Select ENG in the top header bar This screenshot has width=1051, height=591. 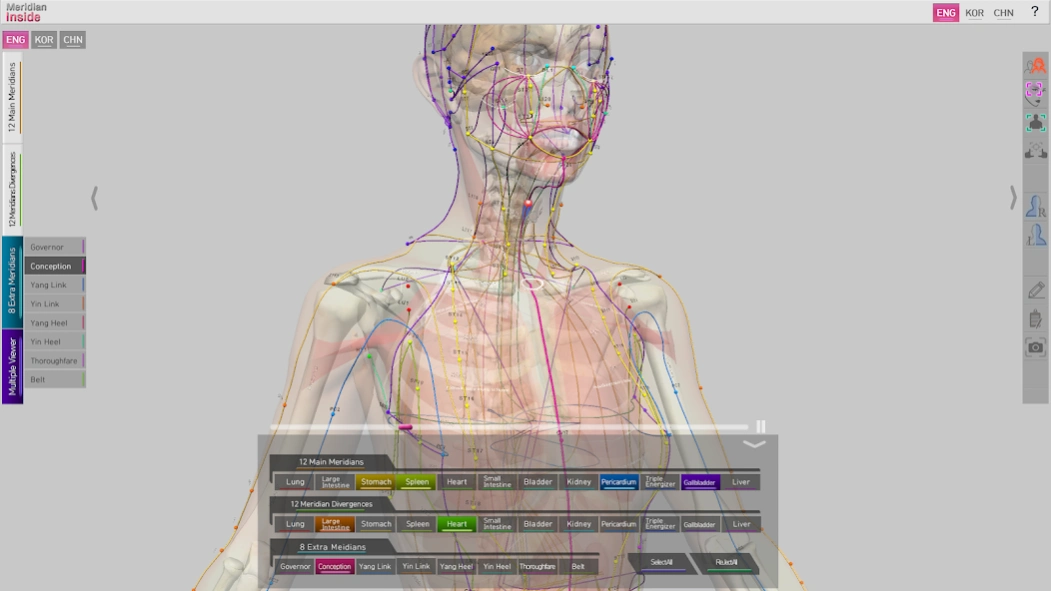click(946, 13)
